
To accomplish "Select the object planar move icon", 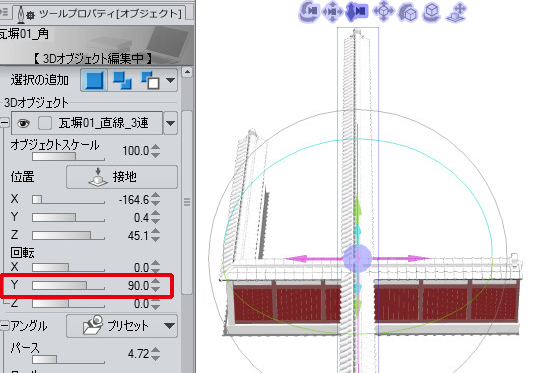I will click(383, 11).
